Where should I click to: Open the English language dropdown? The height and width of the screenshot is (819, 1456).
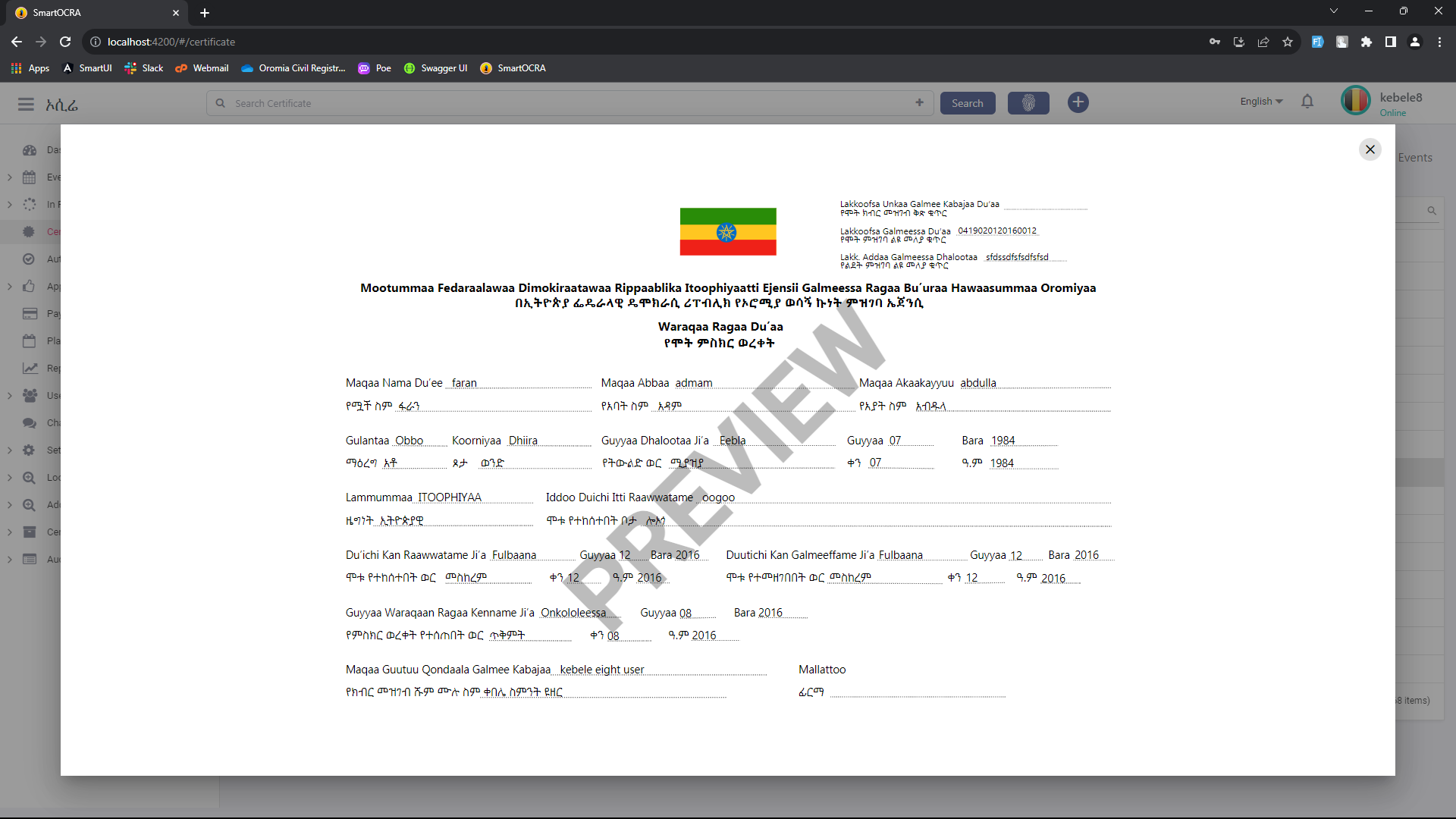pos(1261,102)
